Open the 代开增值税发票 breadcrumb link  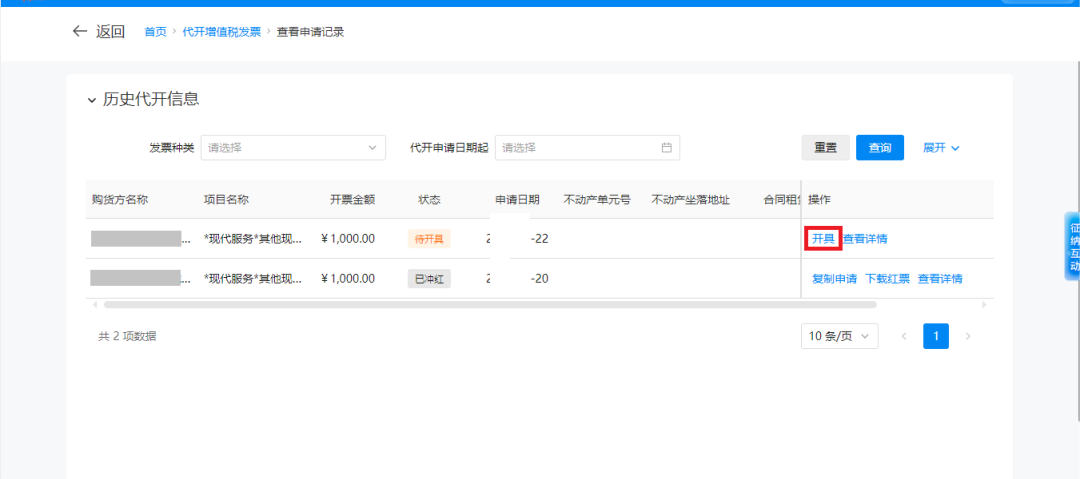point(222,32)
